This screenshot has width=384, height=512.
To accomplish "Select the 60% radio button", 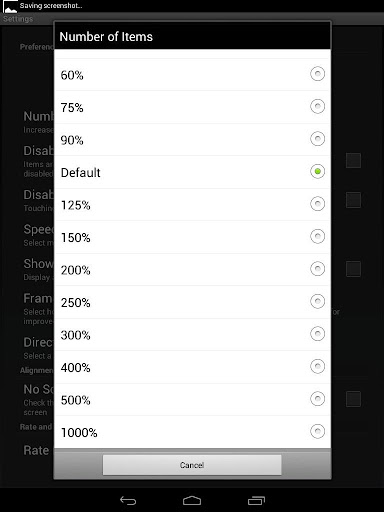I will pos(317,74).
